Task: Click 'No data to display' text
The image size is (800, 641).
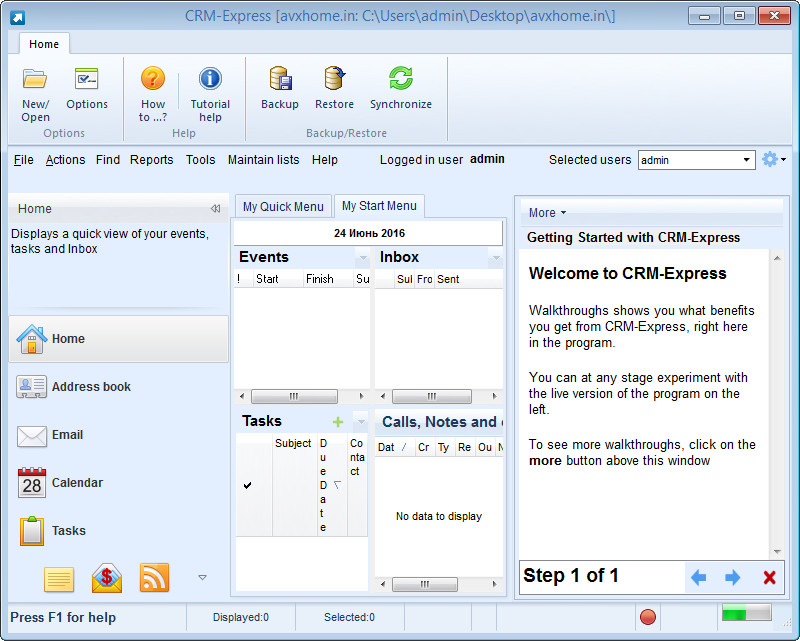Action: click(439, 516)
